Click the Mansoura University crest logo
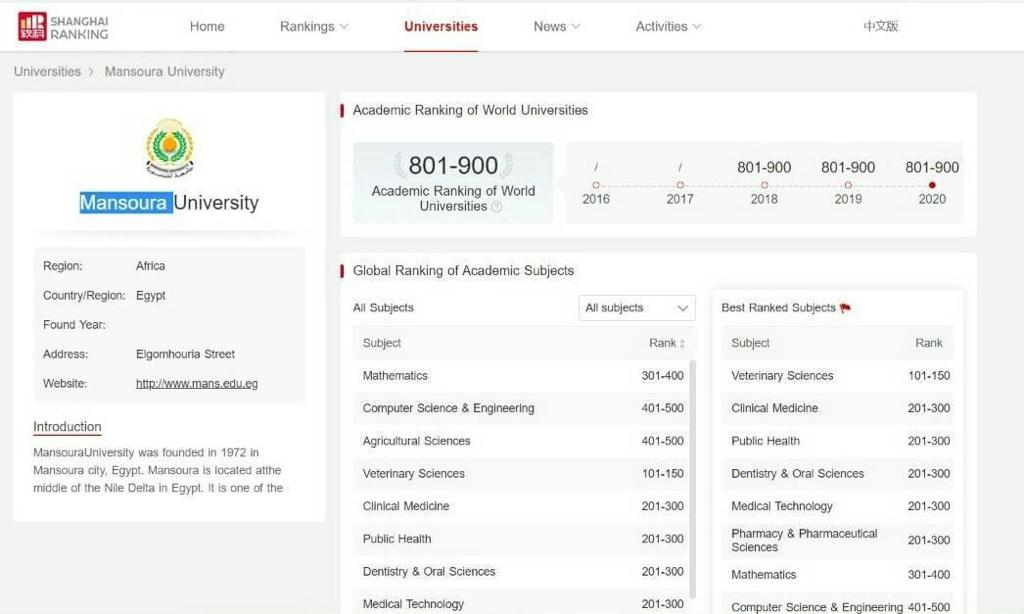 tap(170, 148)
